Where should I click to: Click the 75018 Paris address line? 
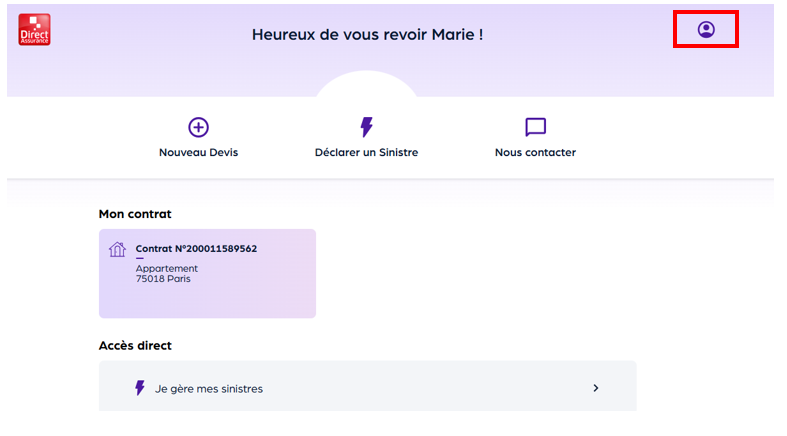tap(163, 279)
